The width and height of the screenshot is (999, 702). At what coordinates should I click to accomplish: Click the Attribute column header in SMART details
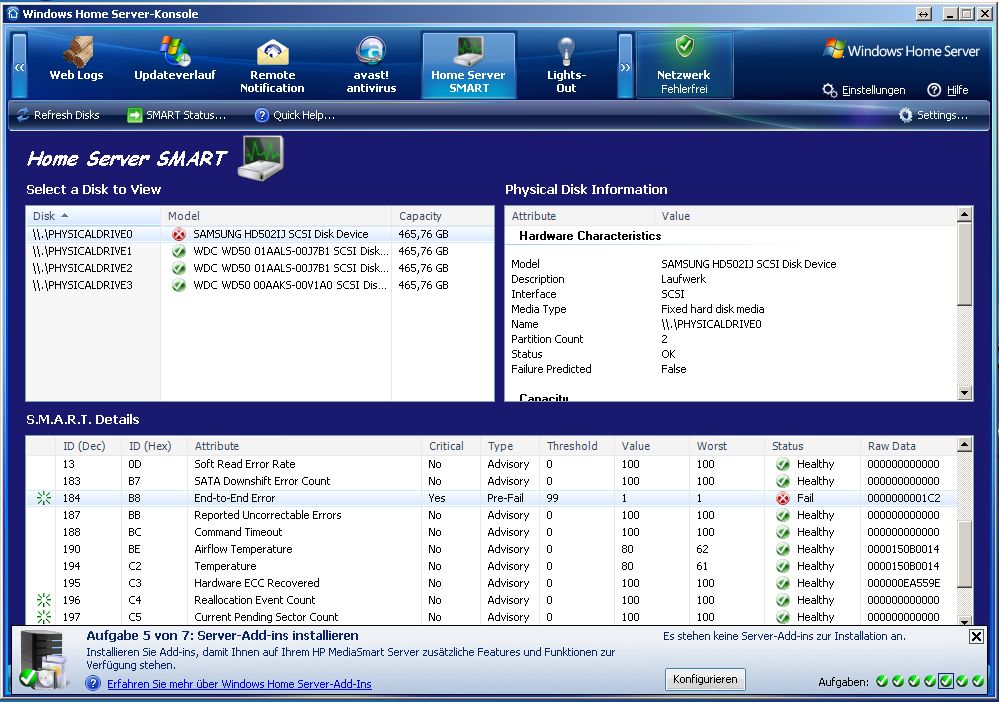(305, 446)
